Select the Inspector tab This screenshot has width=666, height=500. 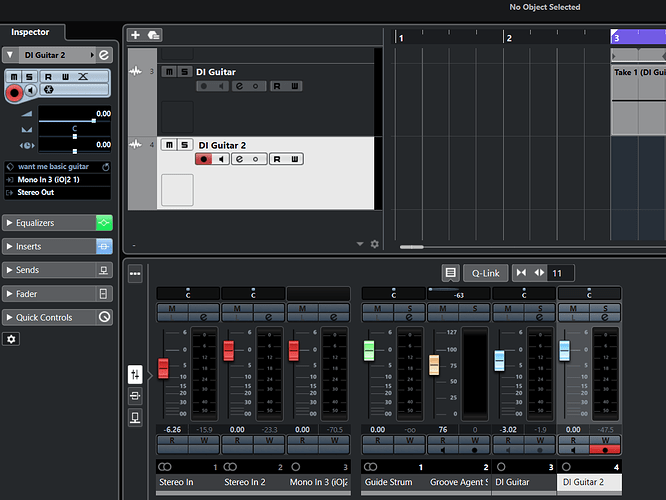(31, 32)
